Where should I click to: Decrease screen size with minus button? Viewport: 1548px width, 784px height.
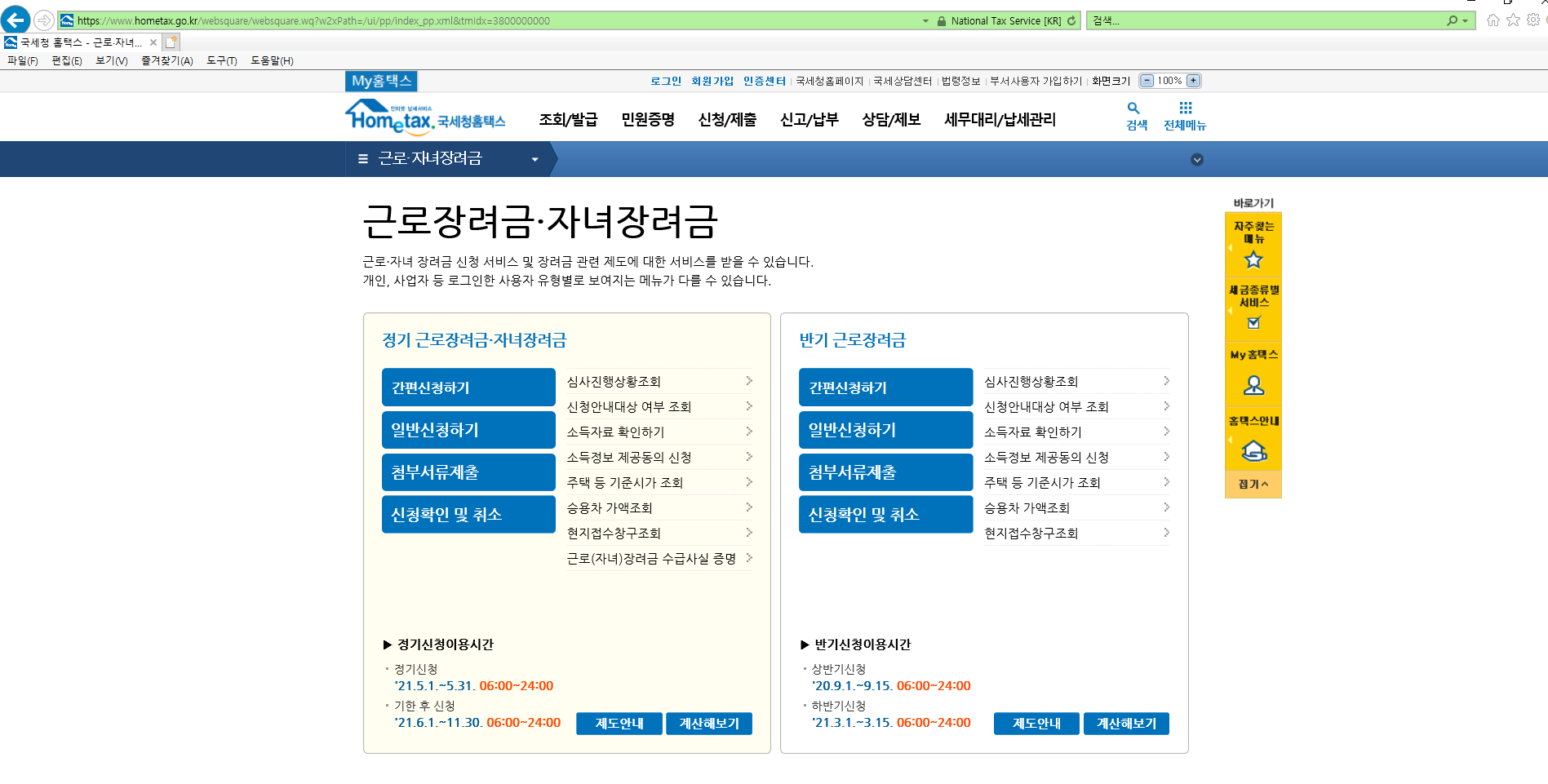coord(1147,81)
